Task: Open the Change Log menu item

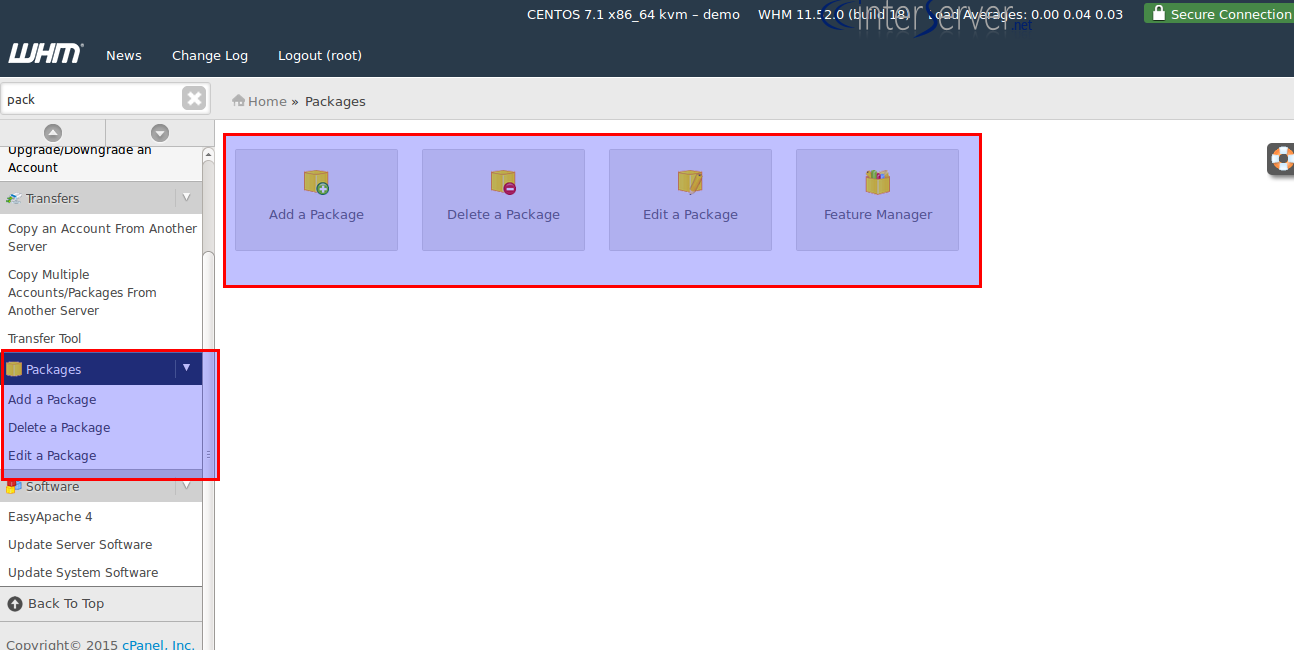Action: click(x=210, y=56)
